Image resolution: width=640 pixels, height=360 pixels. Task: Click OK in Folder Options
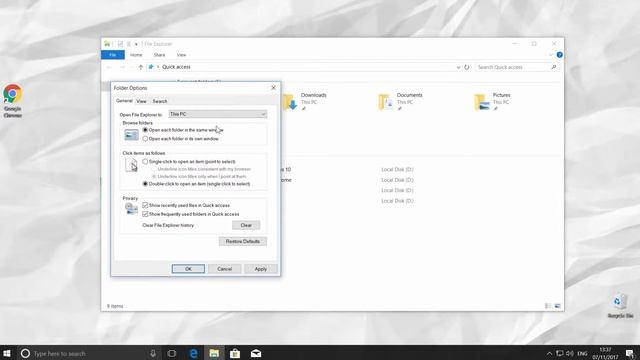pos(188,269)
